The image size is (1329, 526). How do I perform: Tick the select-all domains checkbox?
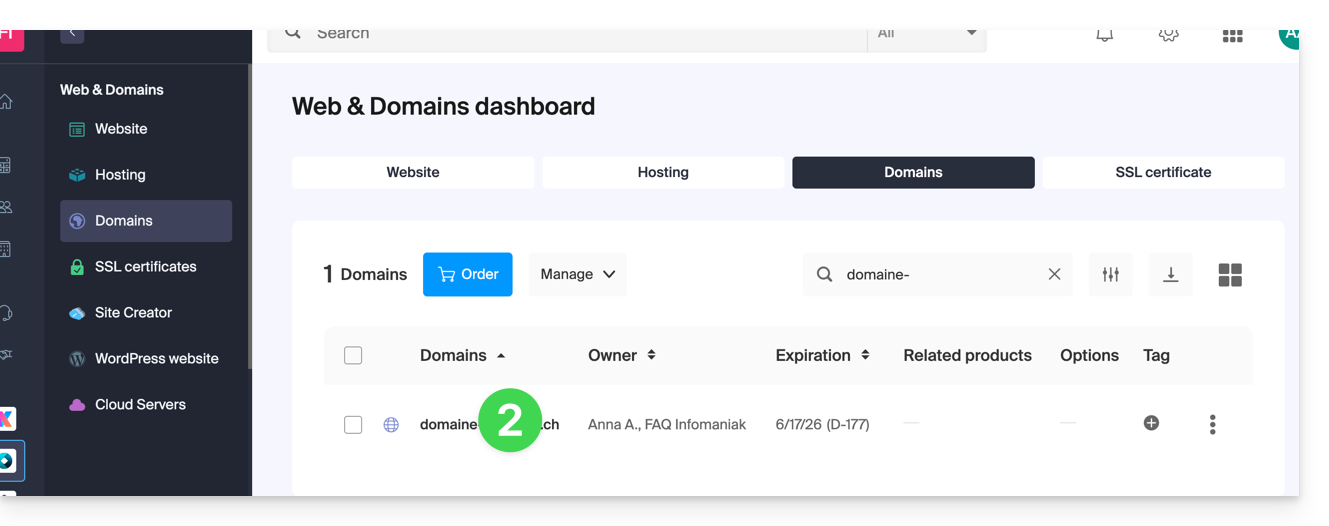point(353,355)
